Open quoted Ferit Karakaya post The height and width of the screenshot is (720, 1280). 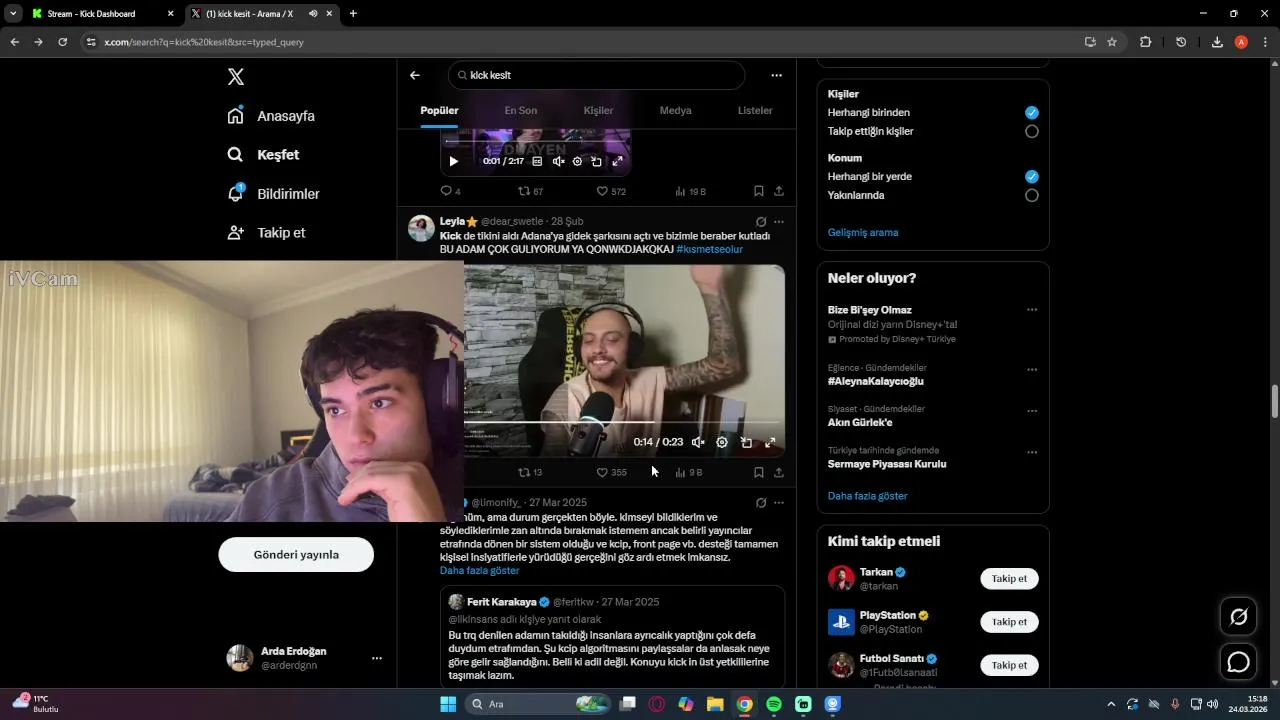pyautogui.click(x=612, y=637)
